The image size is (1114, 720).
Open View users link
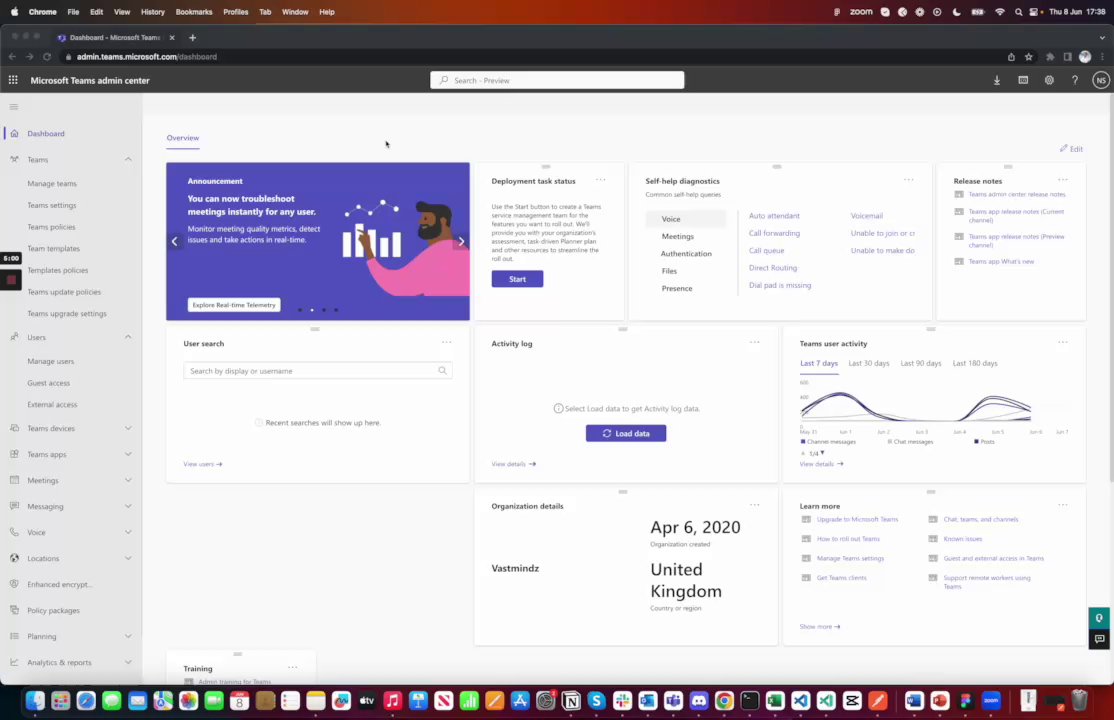[x=202, y=464]
